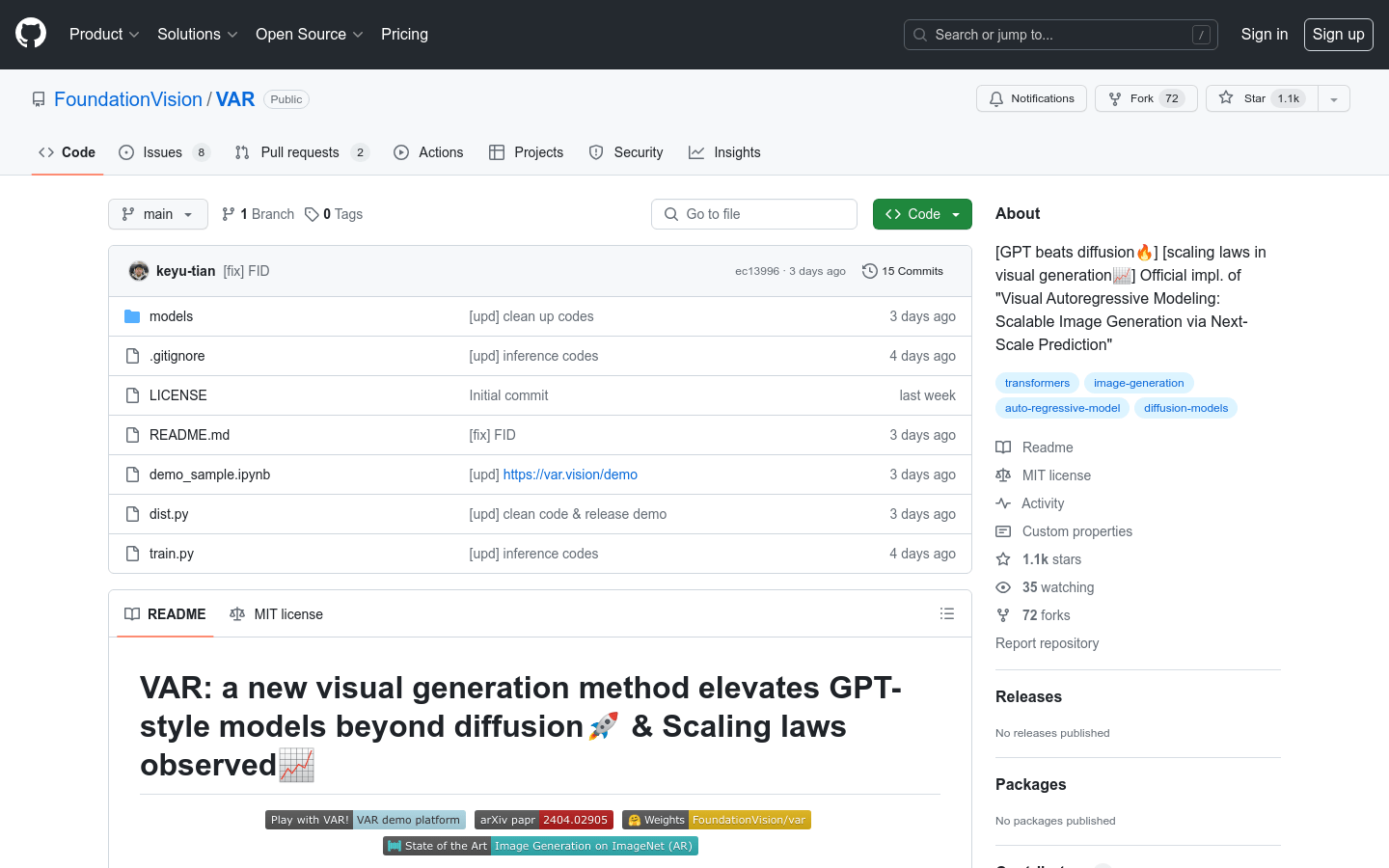Viewport: 1389px width, 868px height.
Task: Click the Sign in link
Action: coord(1264,34)
